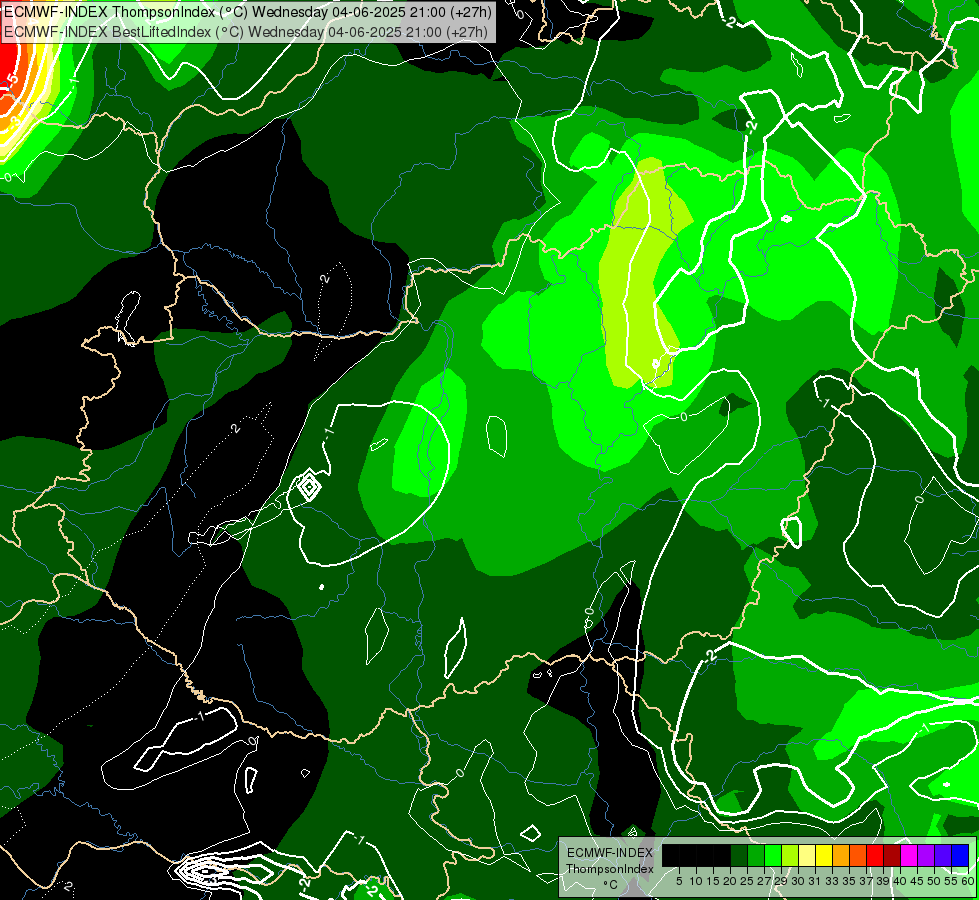Click the legend tick value 50
979x900 pixels.
tap(934, 881)
